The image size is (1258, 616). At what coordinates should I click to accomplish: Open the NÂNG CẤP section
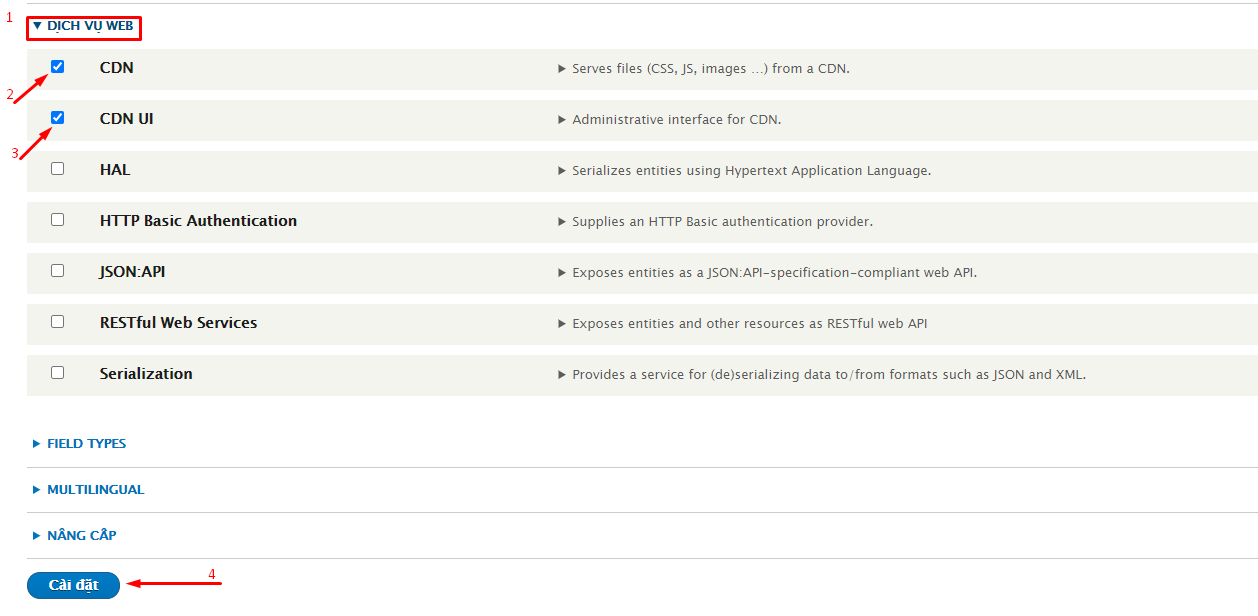(81, 536)
